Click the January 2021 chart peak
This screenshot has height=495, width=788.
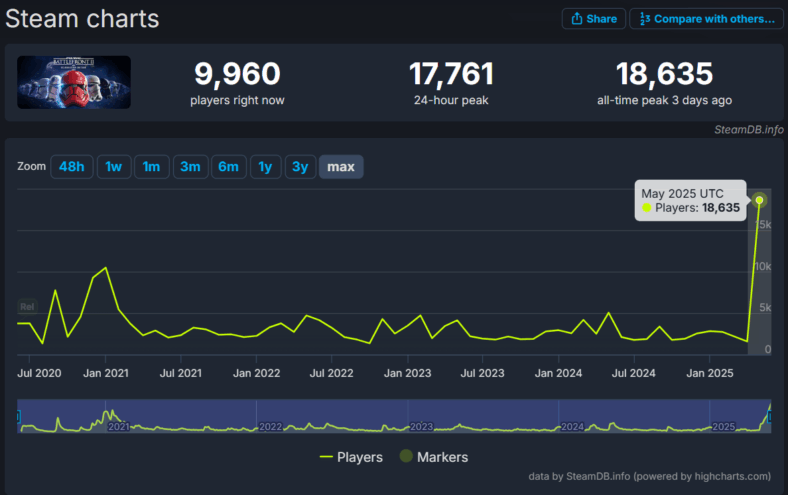pyautogui.click(x=106, y=268)
